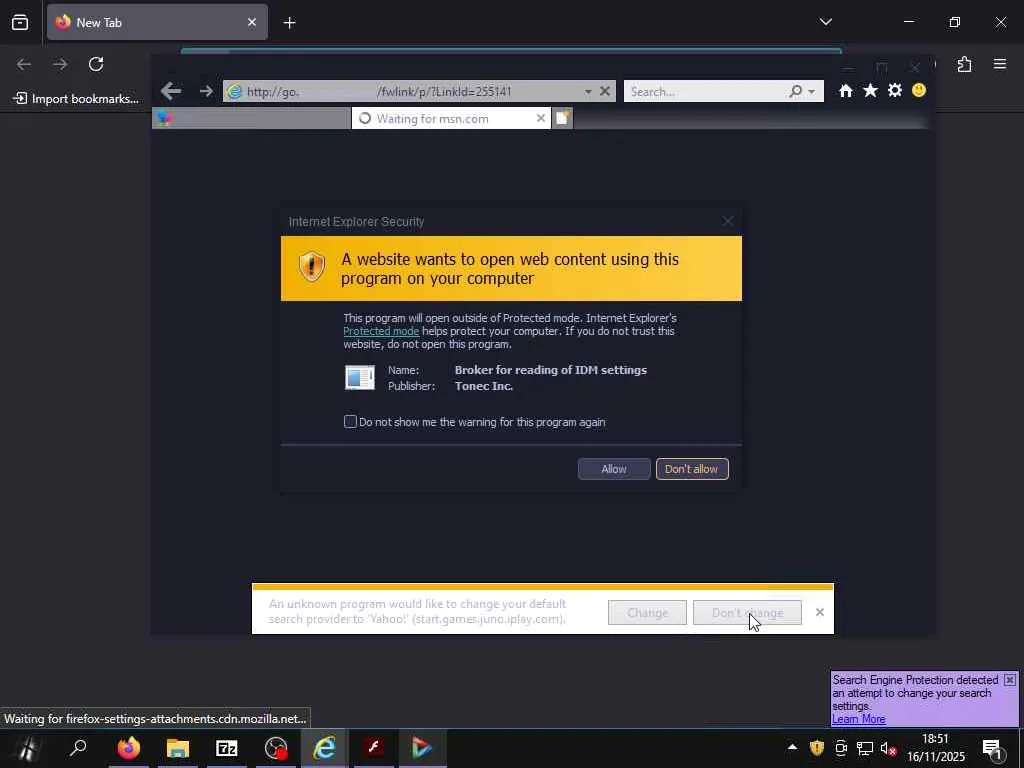Viewport: 1024px width, 768px height.
Task: Open IE Home page icon
Action: [846, 91]
